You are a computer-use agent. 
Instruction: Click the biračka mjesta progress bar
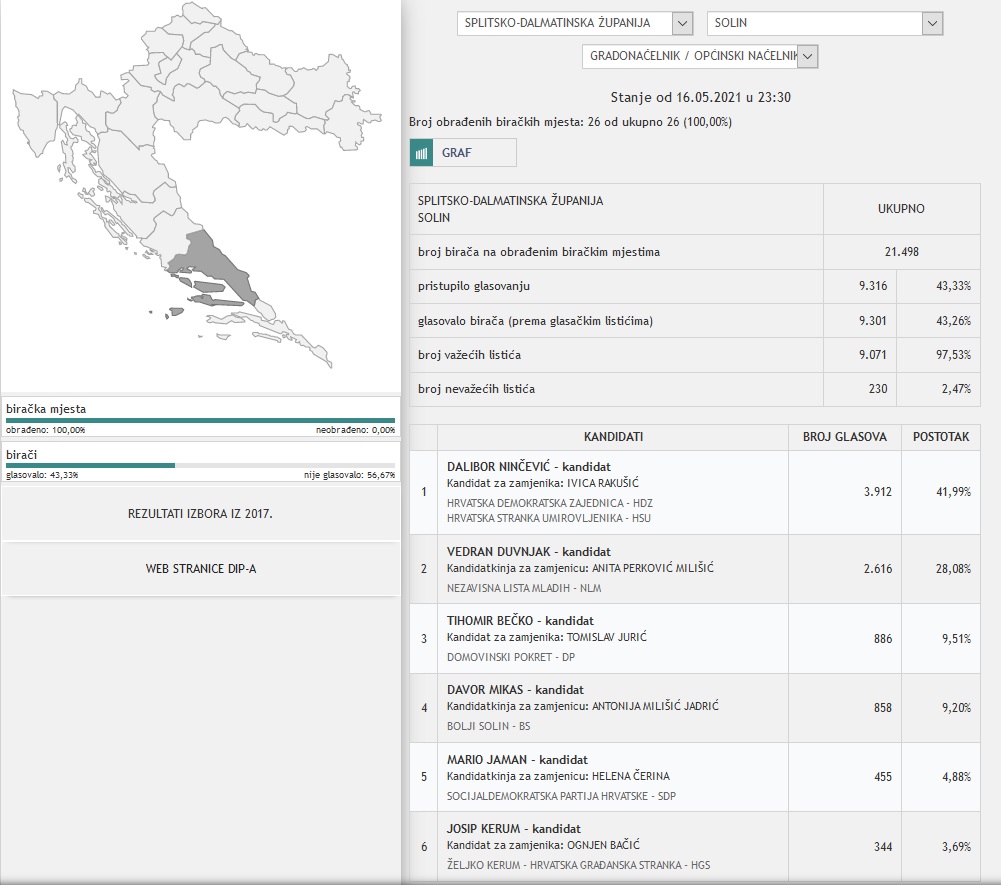click(200, 420)
